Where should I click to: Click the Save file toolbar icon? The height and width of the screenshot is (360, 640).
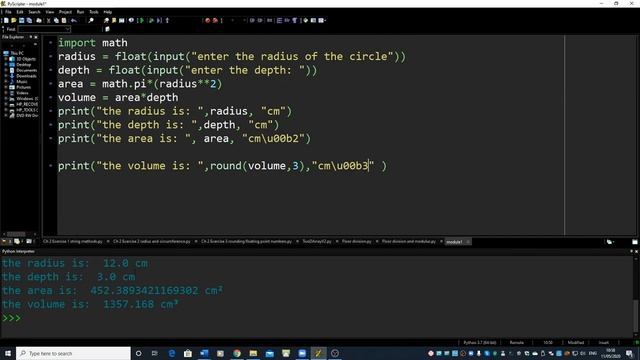22,20
